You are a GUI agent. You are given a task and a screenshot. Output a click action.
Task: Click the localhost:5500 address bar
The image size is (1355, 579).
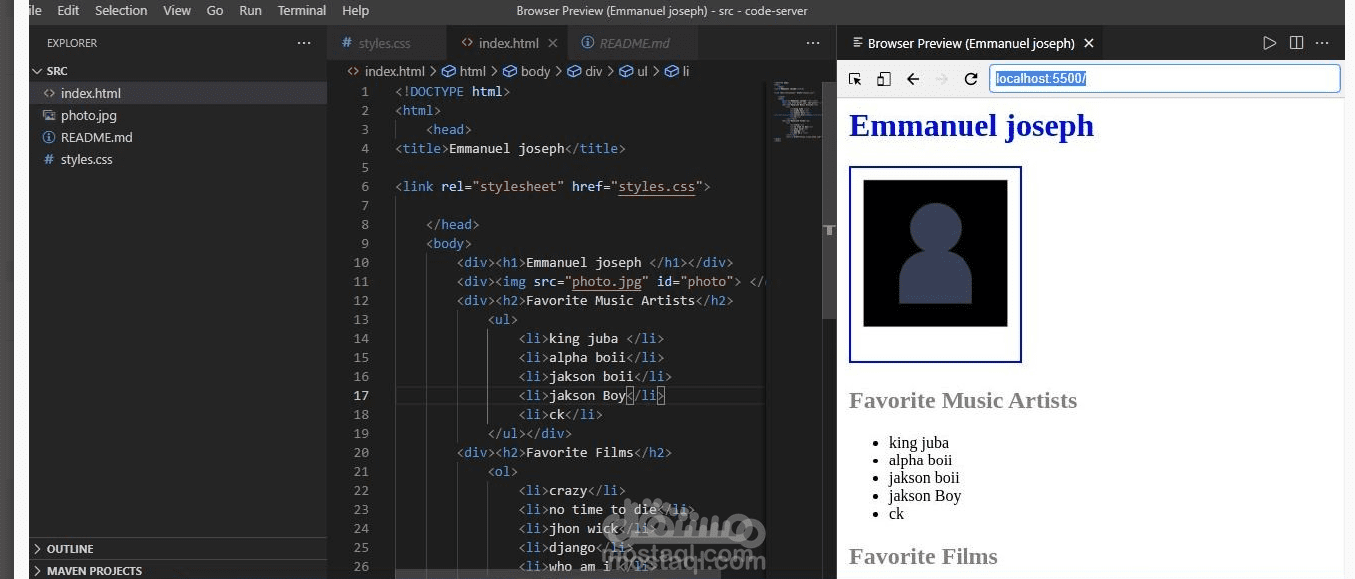[x=1164, y=79]
